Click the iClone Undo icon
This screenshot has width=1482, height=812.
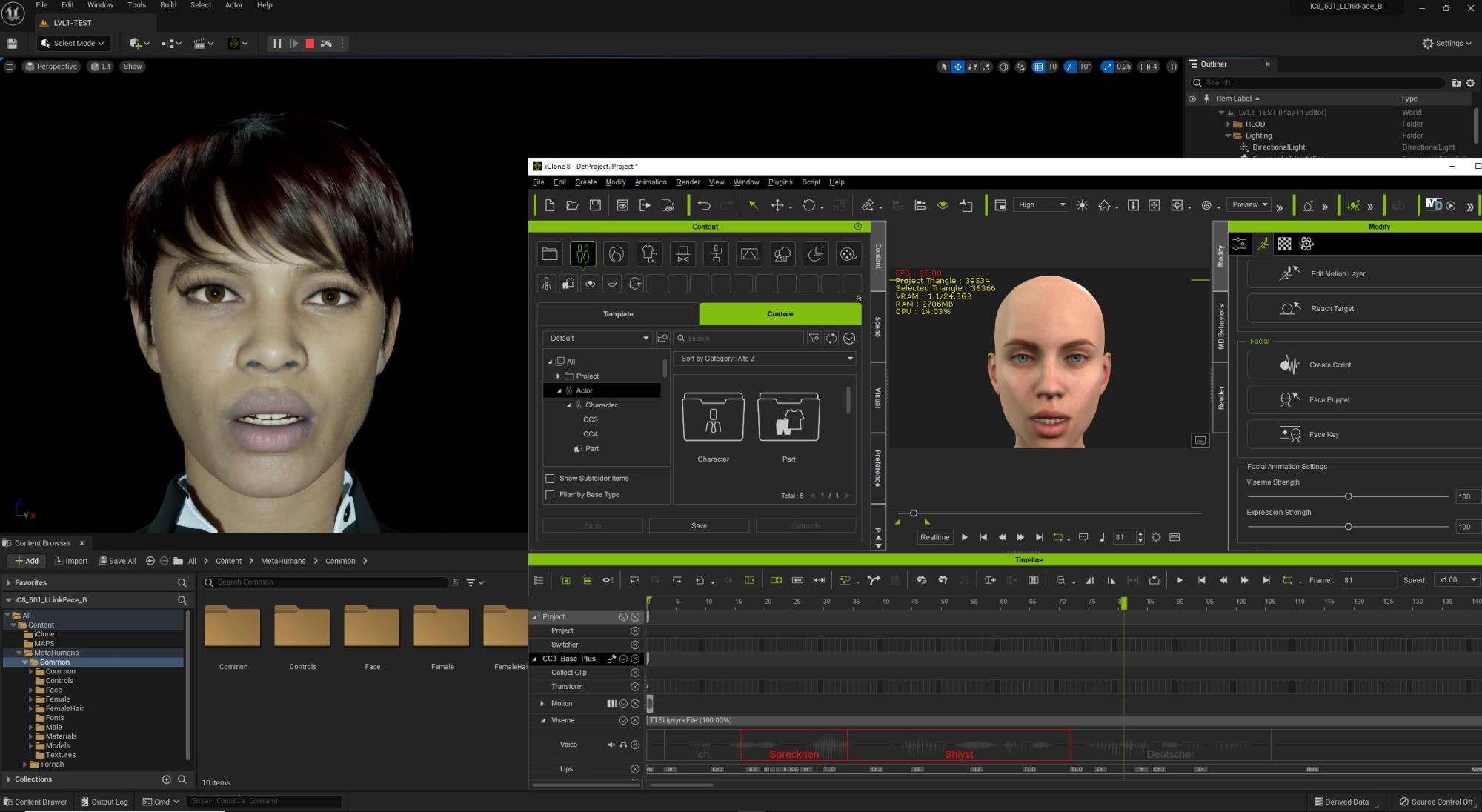pos(704,205)
